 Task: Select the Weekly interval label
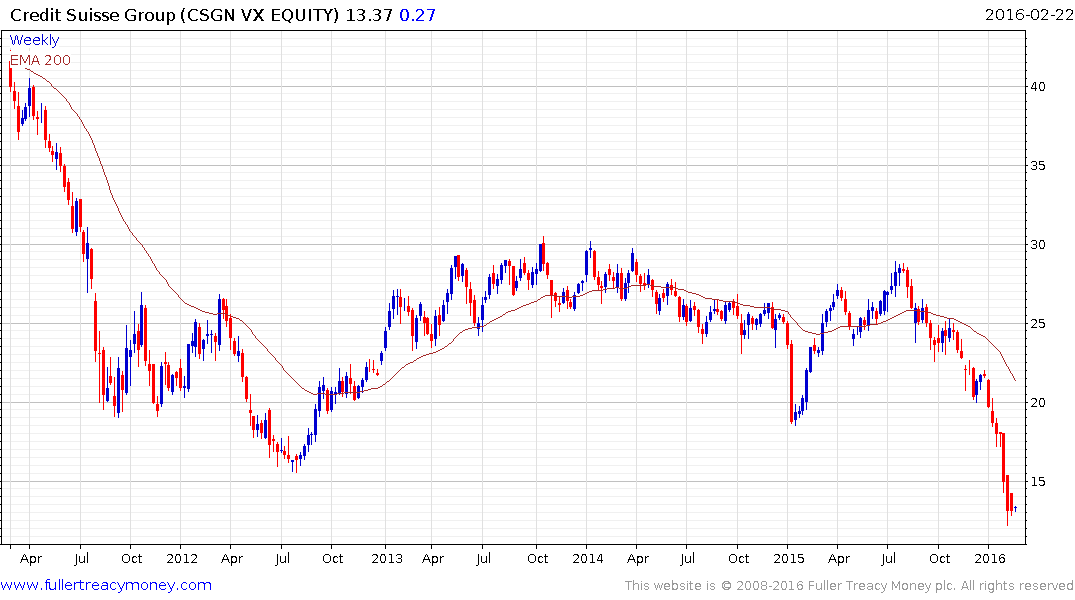[x=34, y=40]
